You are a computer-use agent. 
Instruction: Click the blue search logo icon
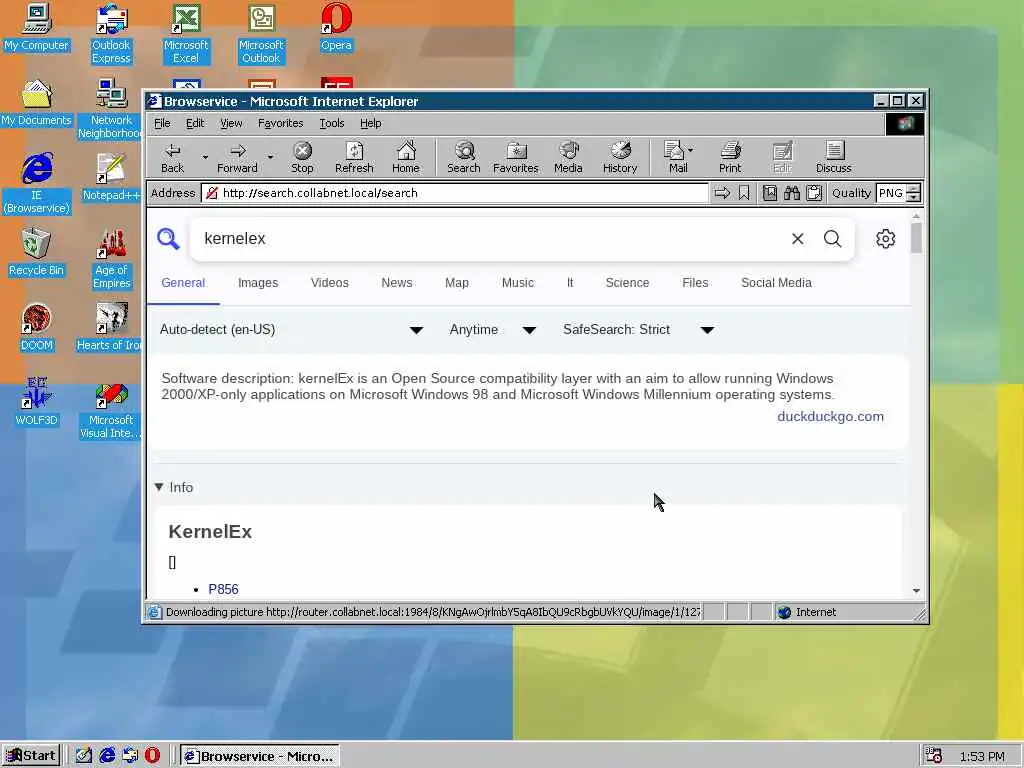pyautogui.click(x=168, y=238)
